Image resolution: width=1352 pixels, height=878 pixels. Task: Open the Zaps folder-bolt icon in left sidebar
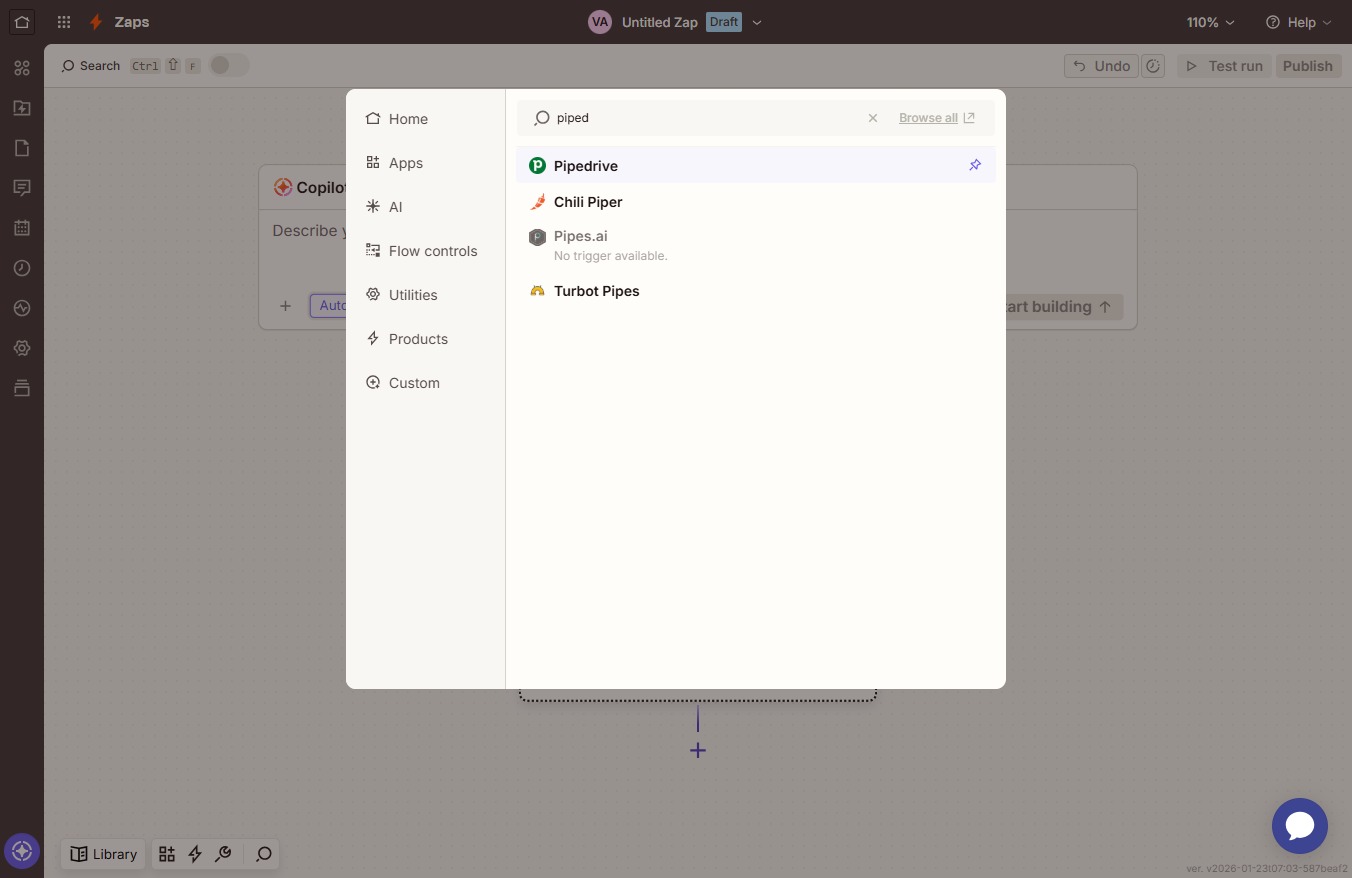[x=22, y=108]
